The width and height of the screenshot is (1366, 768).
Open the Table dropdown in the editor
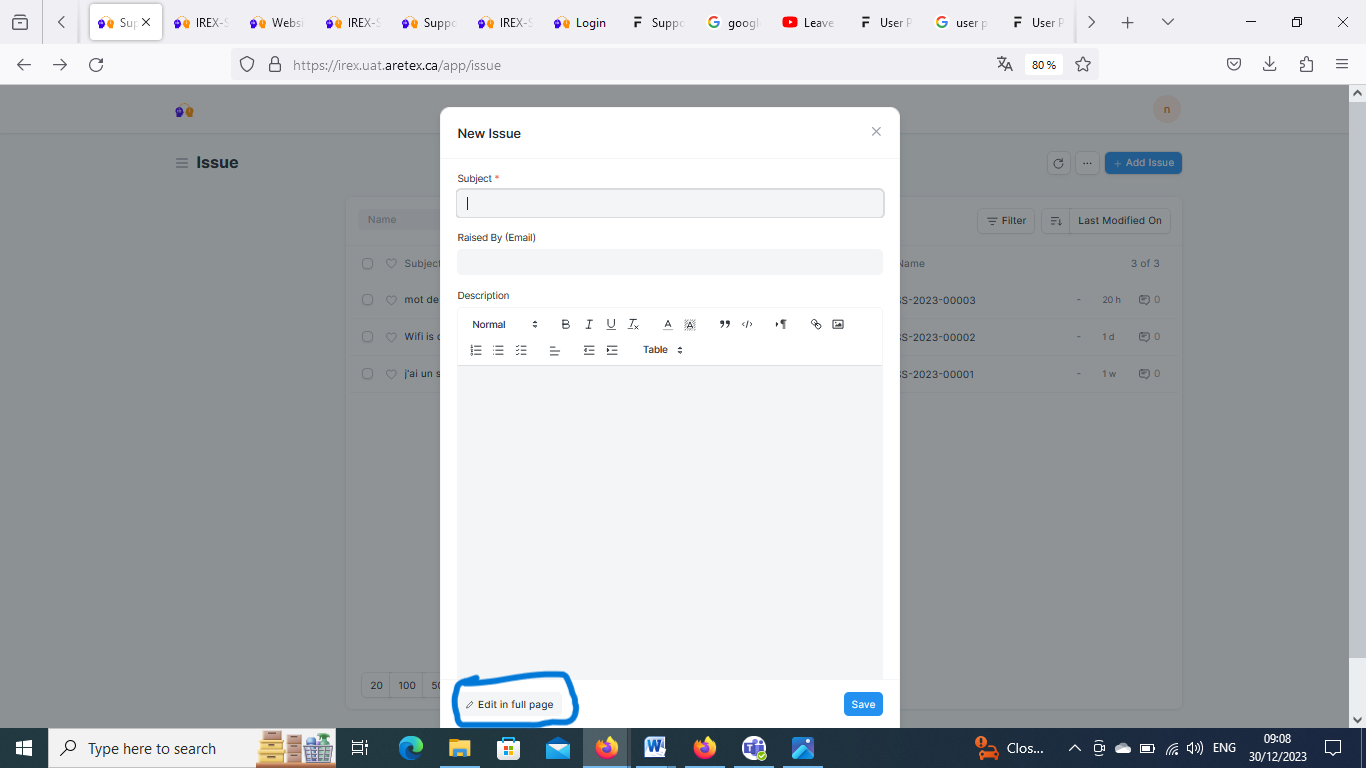[x=663, y=350]
